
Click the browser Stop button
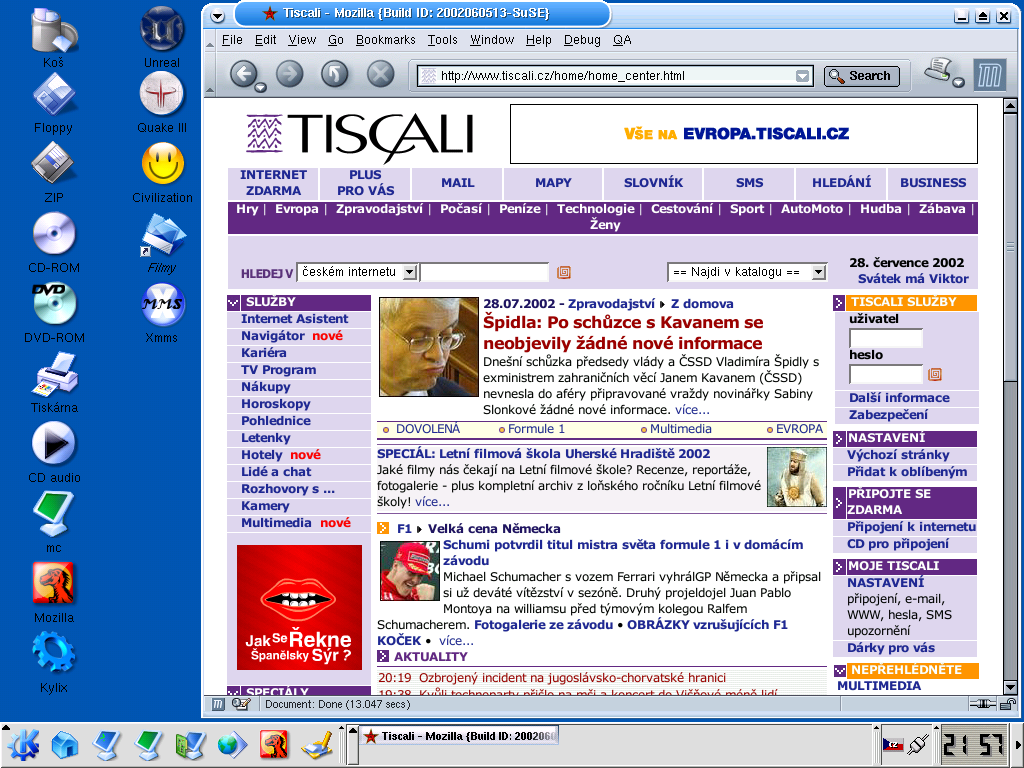tap(380, 74)
